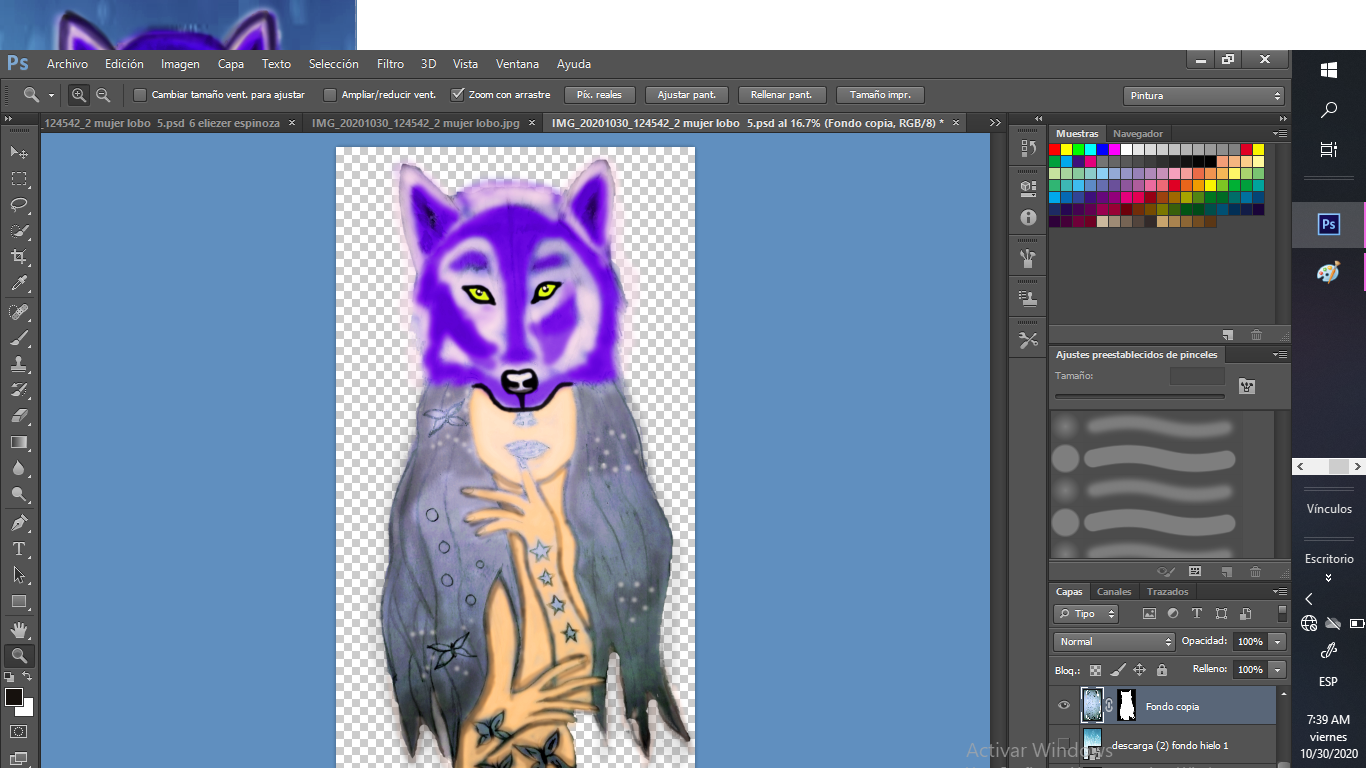Open the Normal blend mode dropdown
Viewport: 1366px width, 768px height.
[1114, 642]
